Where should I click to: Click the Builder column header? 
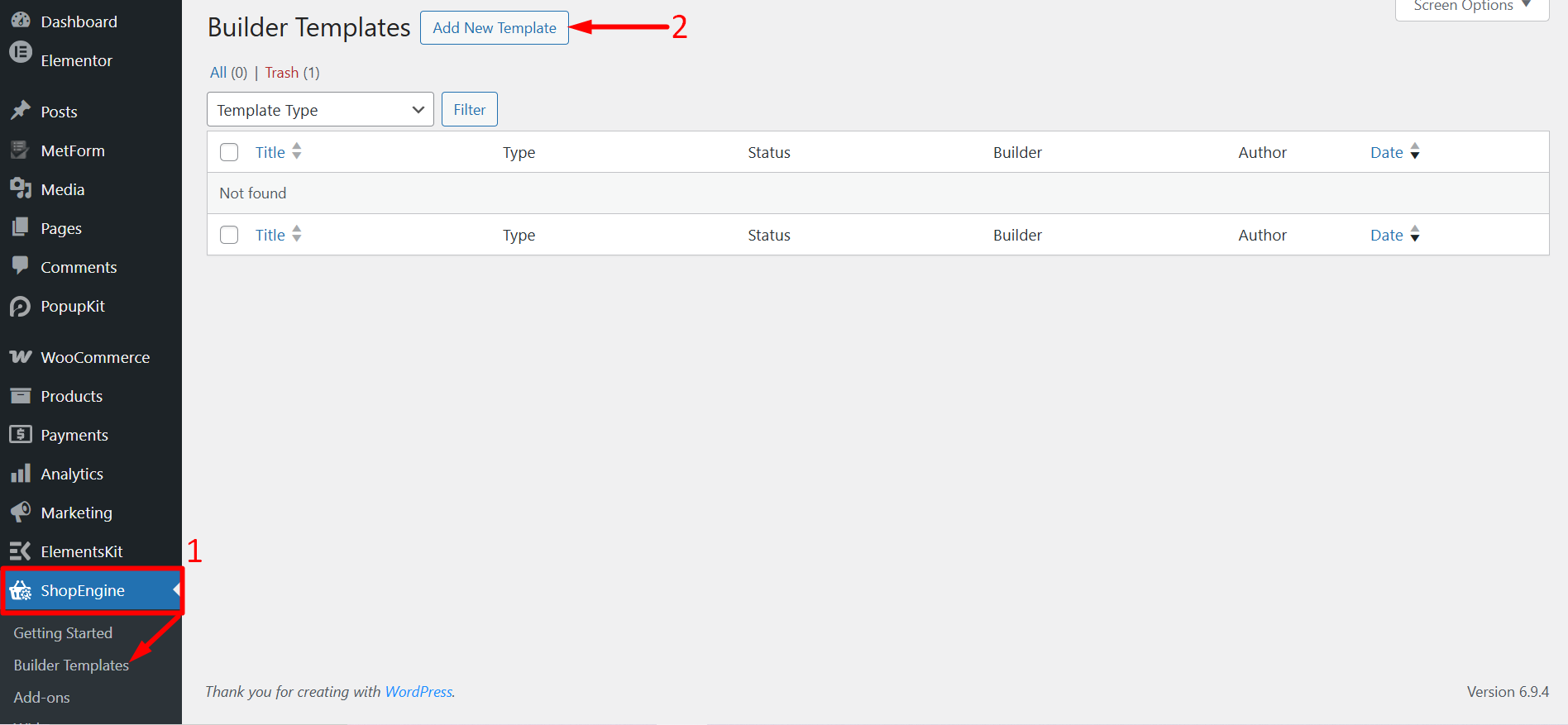pyautogui.click(x=1017, y=152)
